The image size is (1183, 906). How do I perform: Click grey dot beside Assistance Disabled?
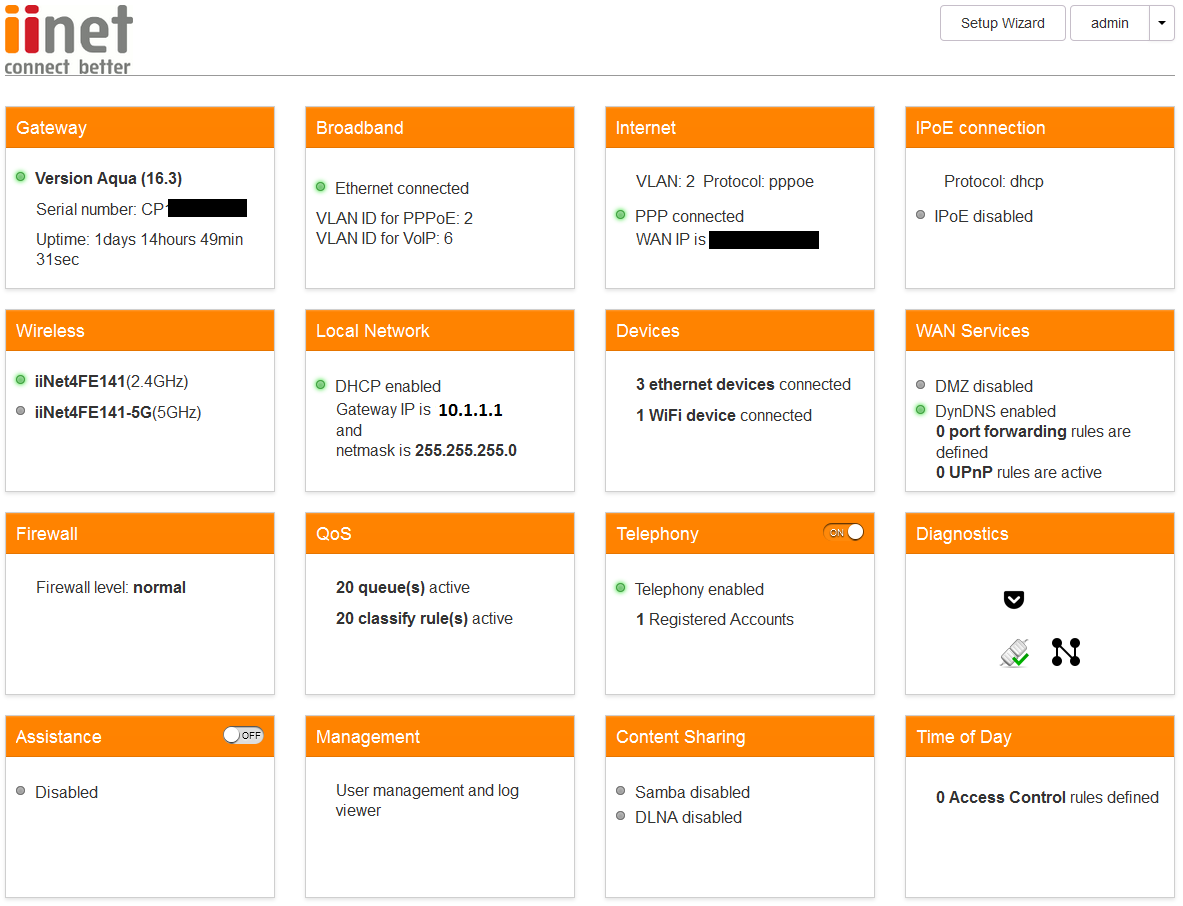coord(21,791)
